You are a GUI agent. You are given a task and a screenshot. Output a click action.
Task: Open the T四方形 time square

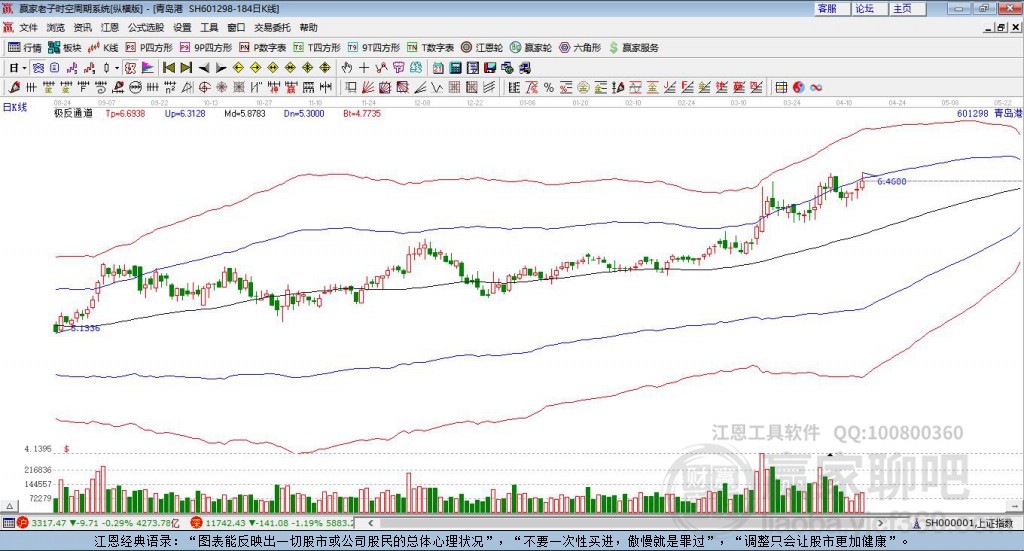[x=317, y=48]
